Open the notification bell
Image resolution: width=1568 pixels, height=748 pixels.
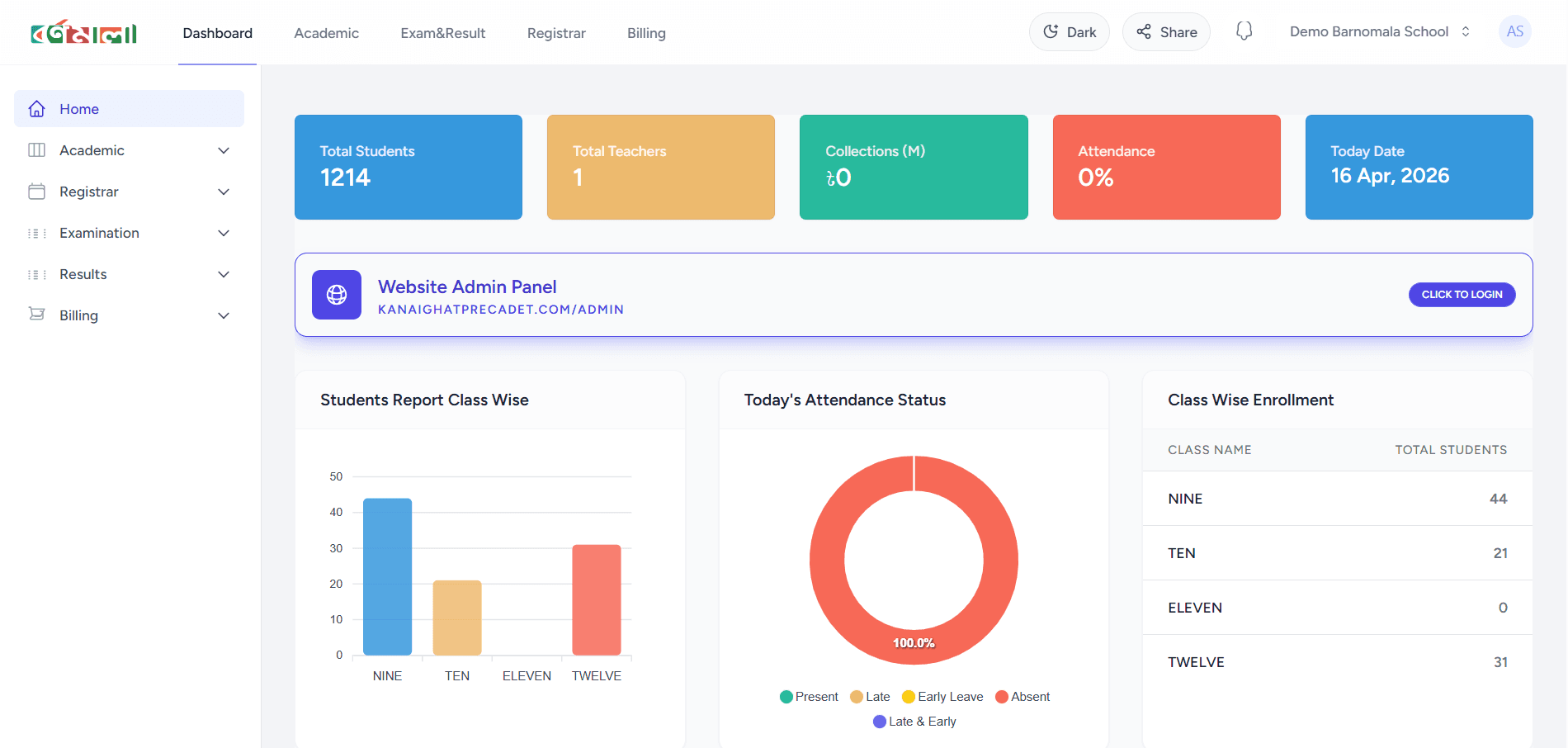point(1244,31)
